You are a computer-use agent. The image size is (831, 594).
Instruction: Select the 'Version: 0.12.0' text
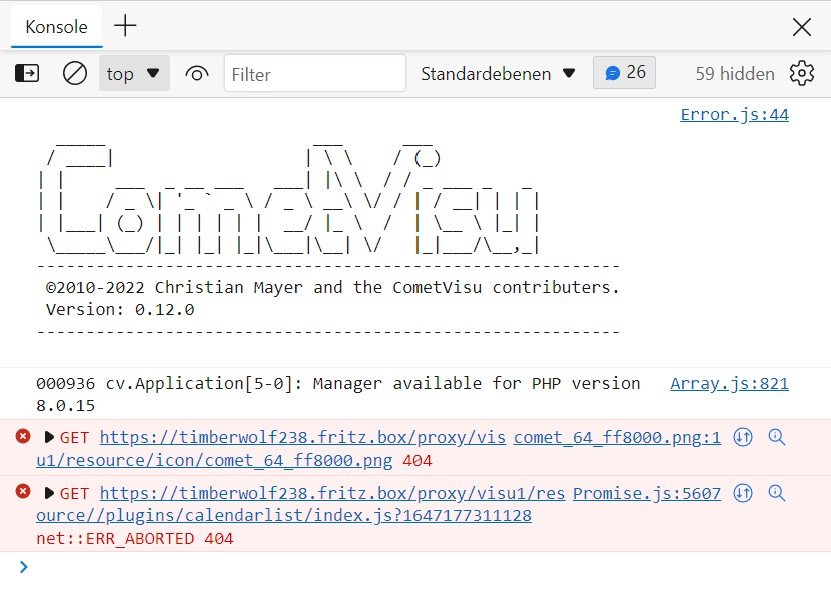pos(120,309)
